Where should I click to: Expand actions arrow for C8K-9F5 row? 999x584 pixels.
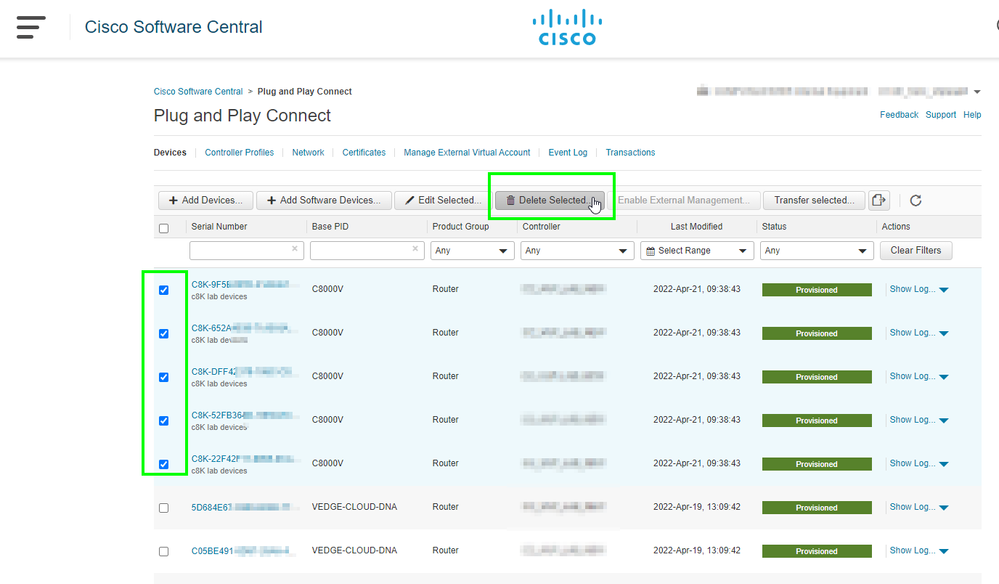[x=944, y=290]
